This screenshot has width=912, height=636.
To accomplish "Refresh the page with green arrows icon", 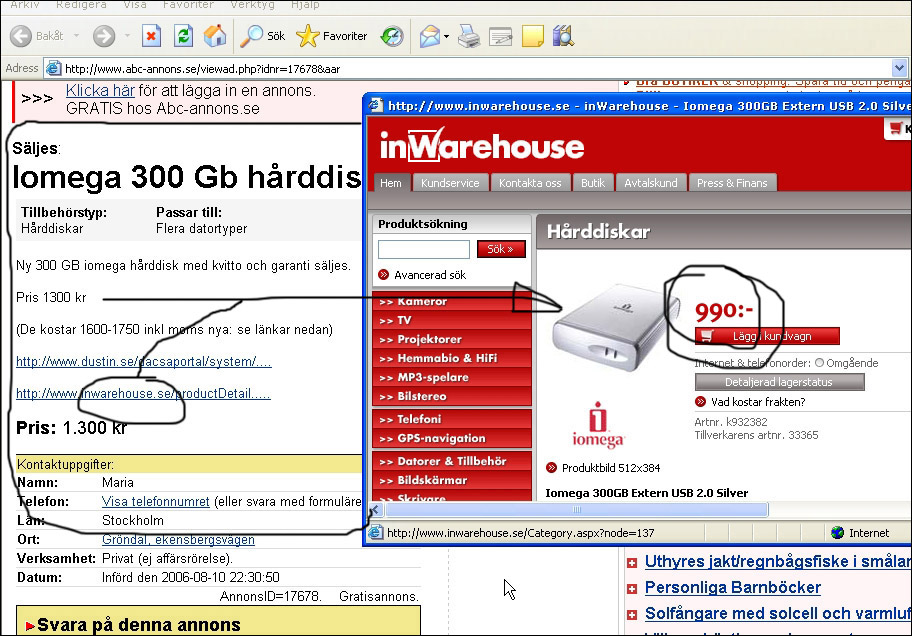I will (184, 36).
